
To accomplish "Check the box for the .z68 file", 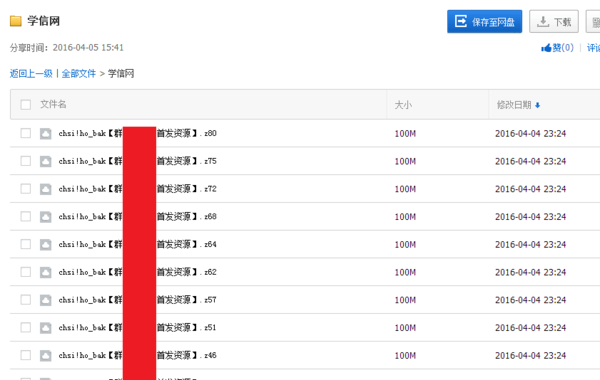I will tap(26, 216).
